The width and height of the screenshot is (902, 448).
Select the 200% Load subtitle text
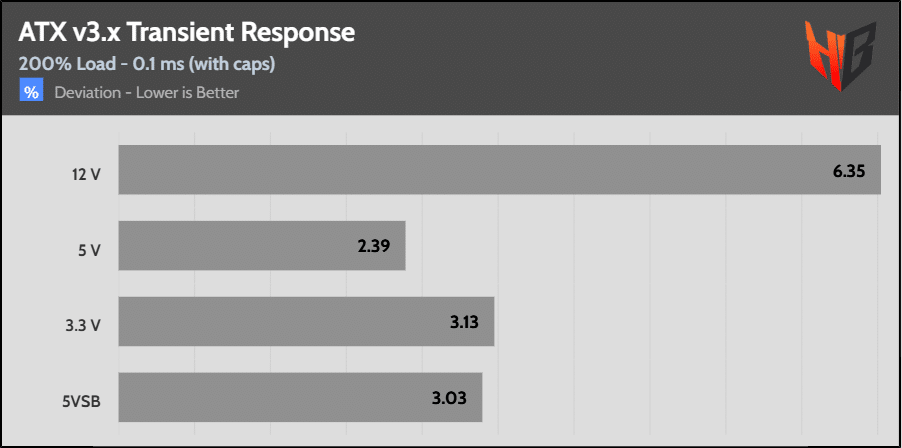click(147, 63)
